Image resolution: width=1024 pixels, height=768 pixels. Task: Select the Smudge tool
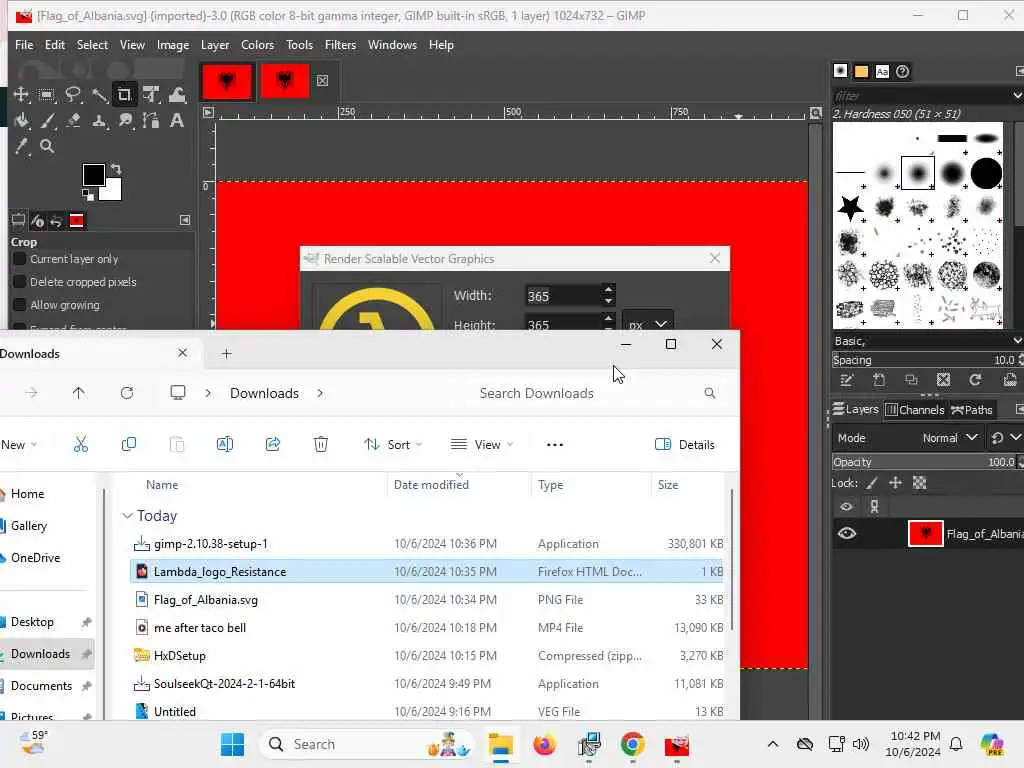point(125,121)
